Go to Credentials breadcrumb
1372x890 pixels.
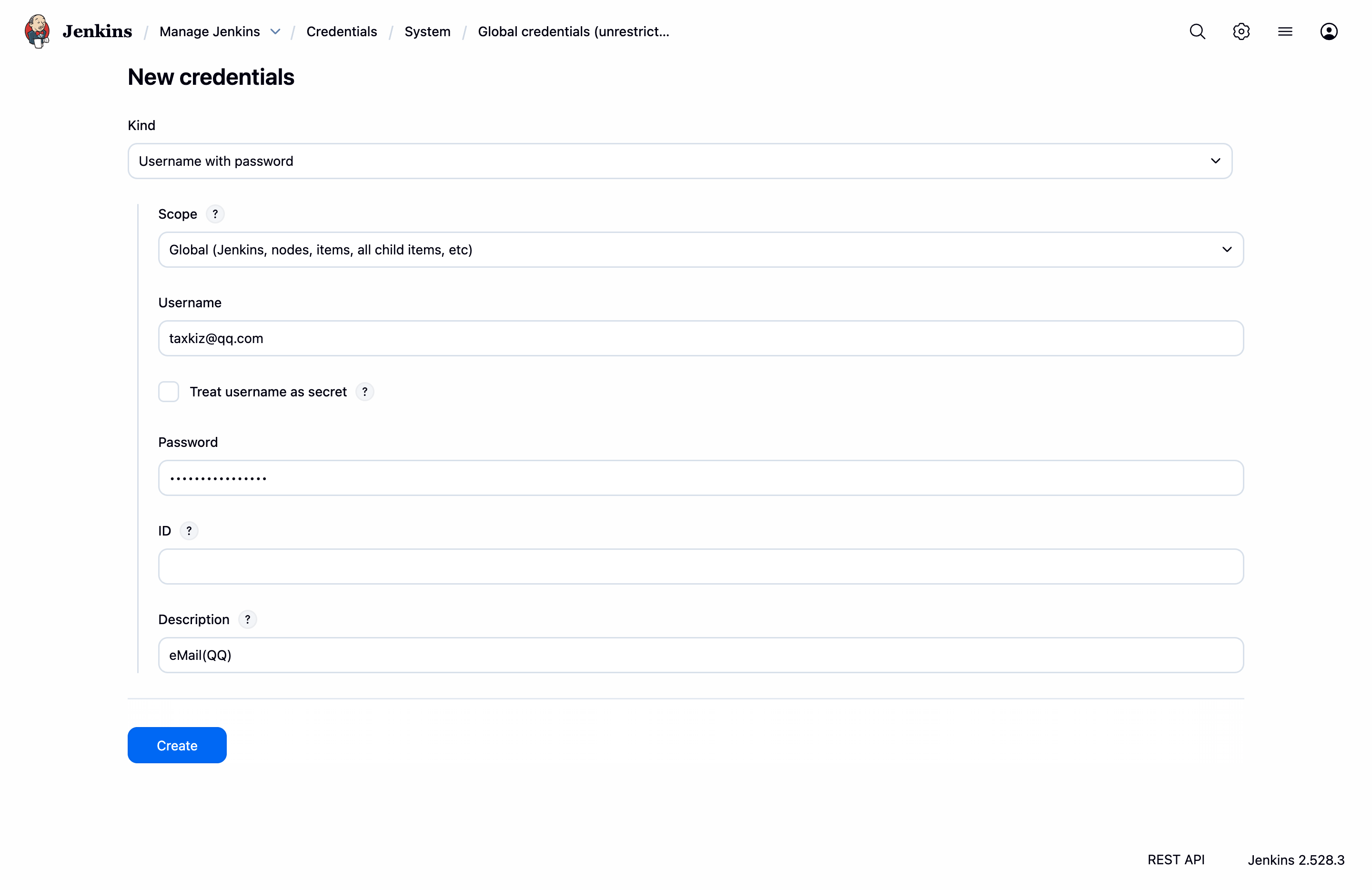tap(341, 32)
